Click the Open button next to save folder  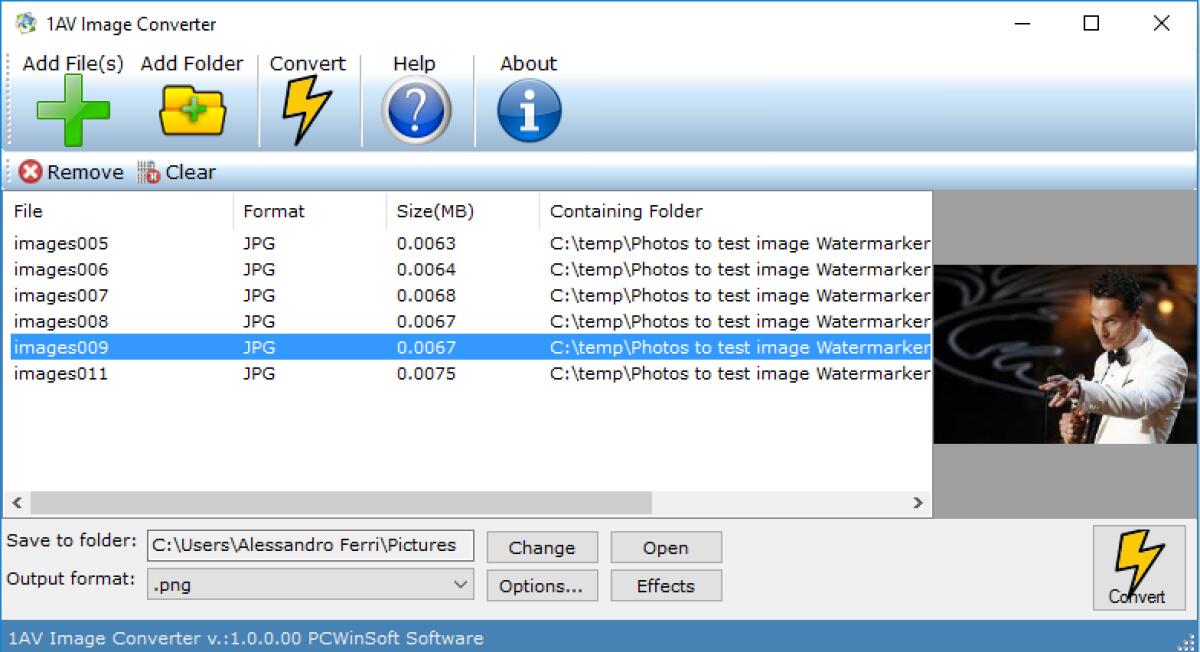pyautogui.click(x=665, y=547)
